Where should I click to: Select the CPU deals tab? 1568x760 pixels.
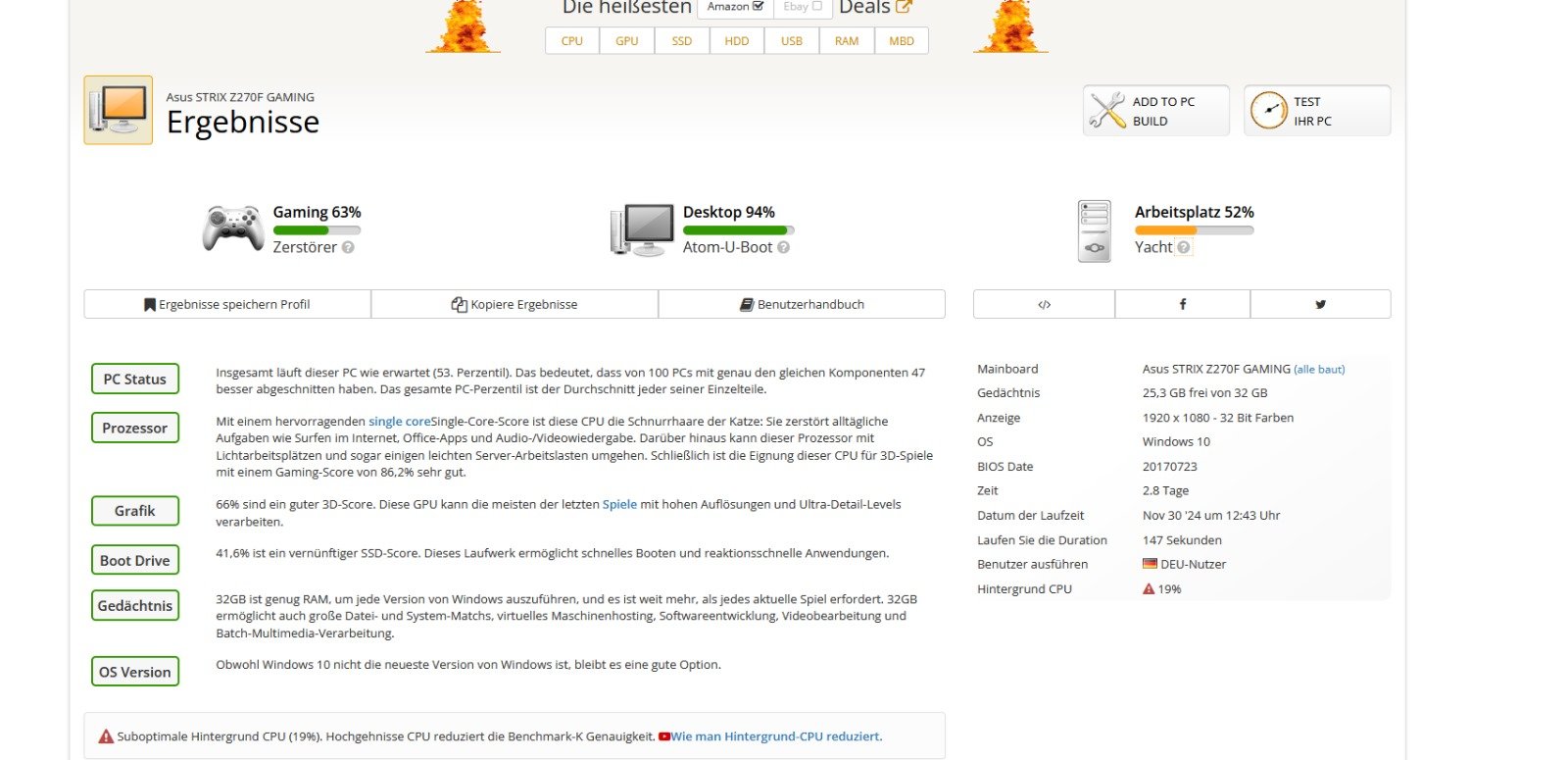point(572,41)
